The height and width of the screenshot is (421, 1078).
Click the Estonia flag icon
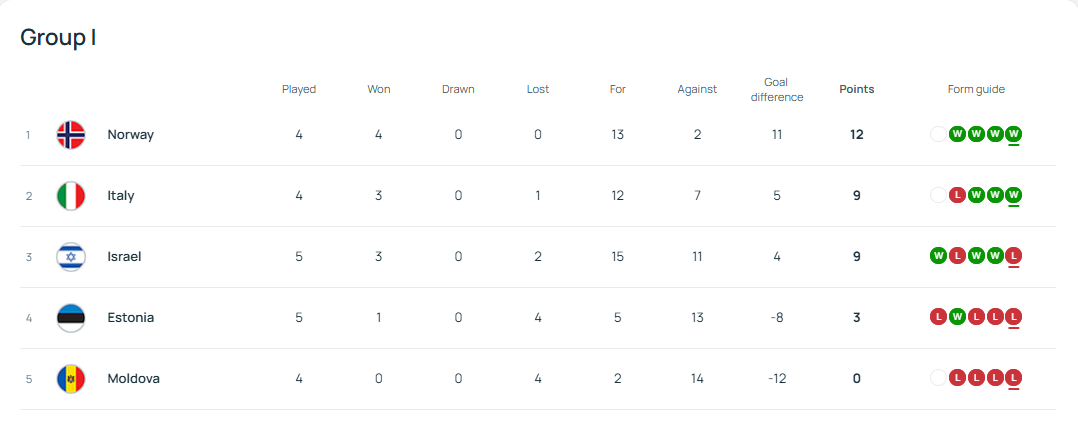click(71, 318)
